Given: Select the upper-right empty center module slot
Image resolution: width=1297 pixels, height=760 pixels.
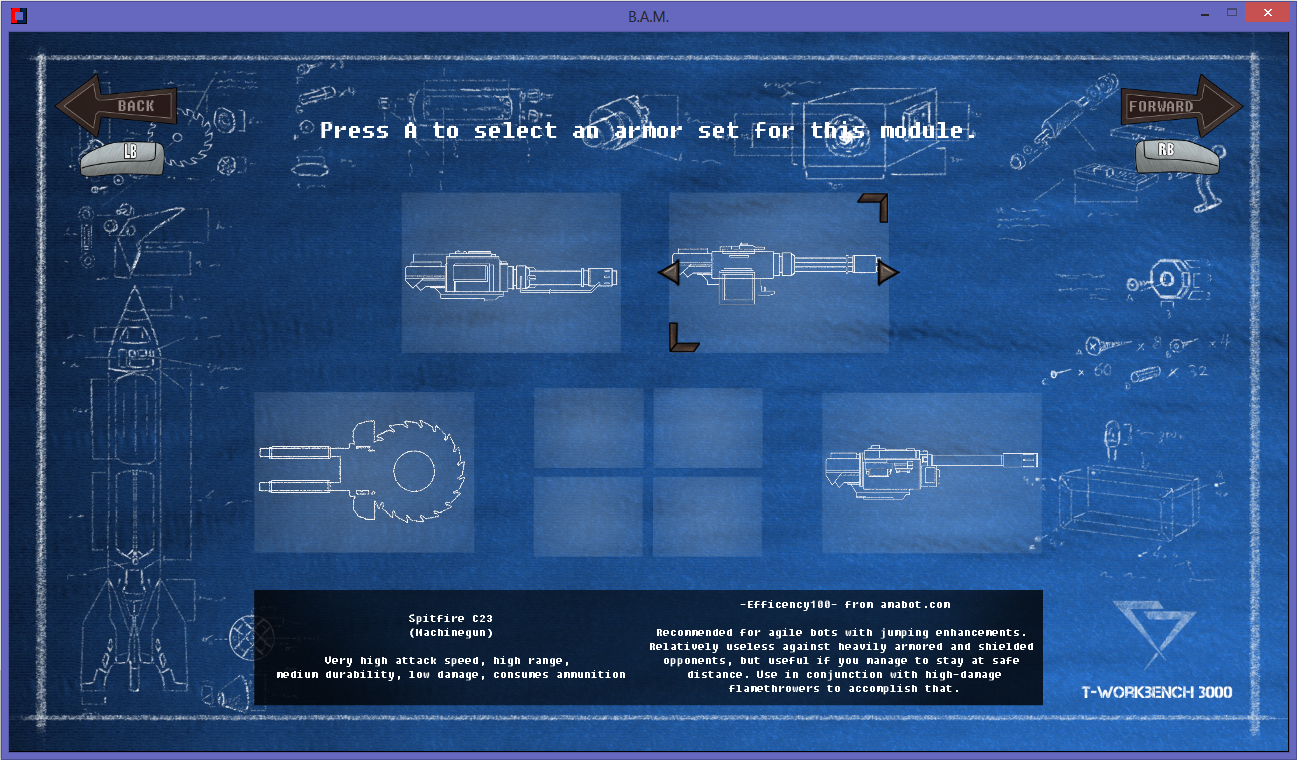Looking at the screenshot, I should point(707,428).
